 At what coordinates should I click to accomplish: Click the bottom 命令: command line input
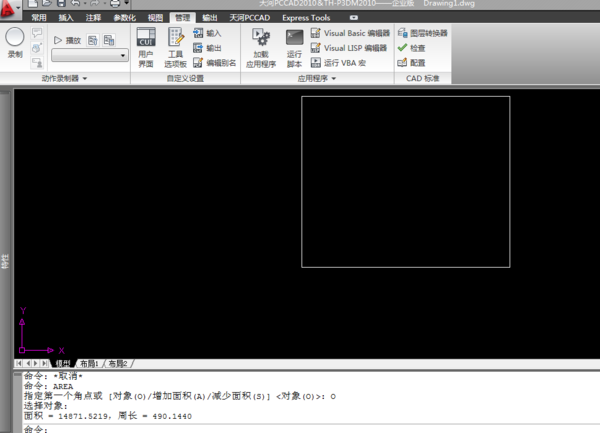(x=310, y=429)
